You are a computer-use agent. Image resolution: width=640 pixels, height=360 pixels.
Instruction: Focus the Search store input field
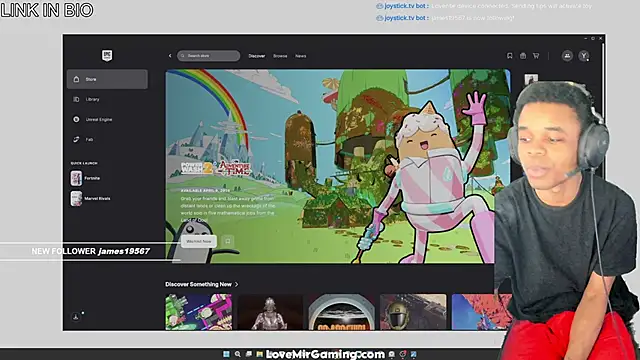(x=209, y=56)
